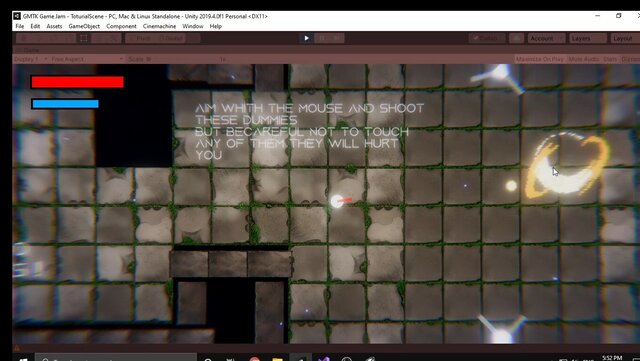The width and height of the screenshot is (640, 361).
Task: Open Visual Studio from taskbar
Action: point(324,359)
